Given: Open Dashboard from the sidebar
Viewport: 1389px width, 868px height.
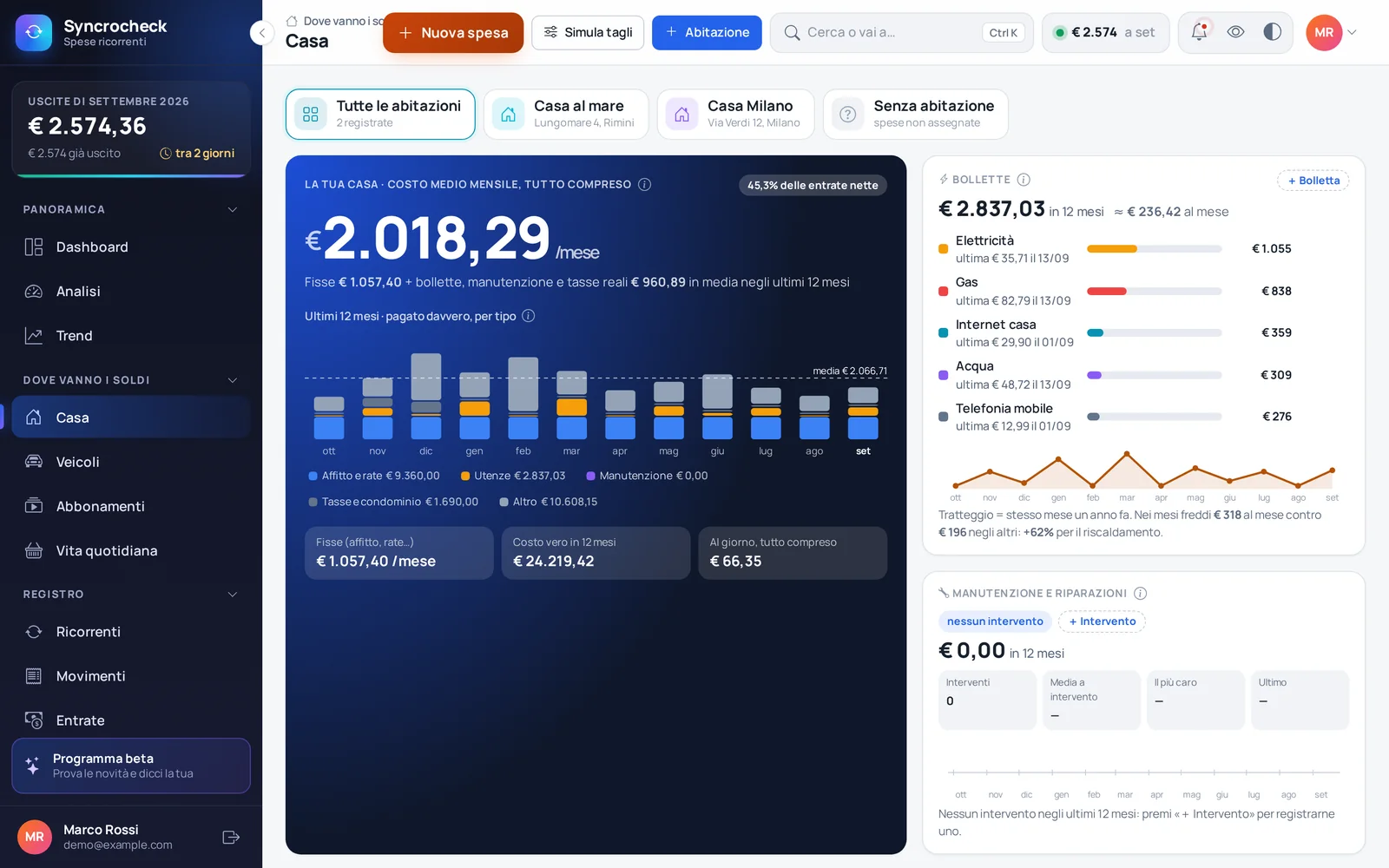Looking at the screenshot, I should (x=131, y=247).
